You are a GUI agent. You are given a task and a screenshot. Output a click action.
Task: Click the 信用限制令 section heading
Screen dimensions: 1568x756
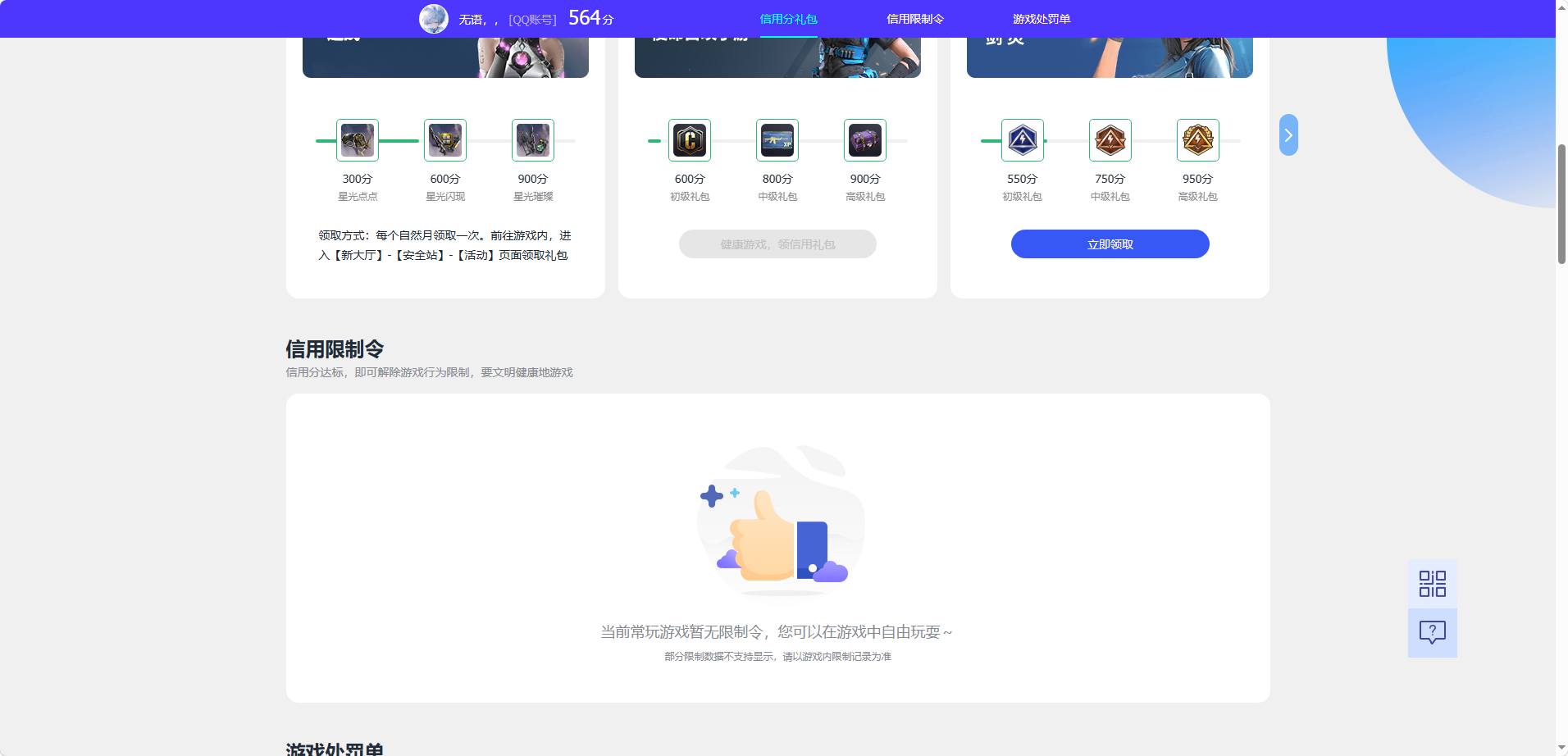click(x=335, y=349)
